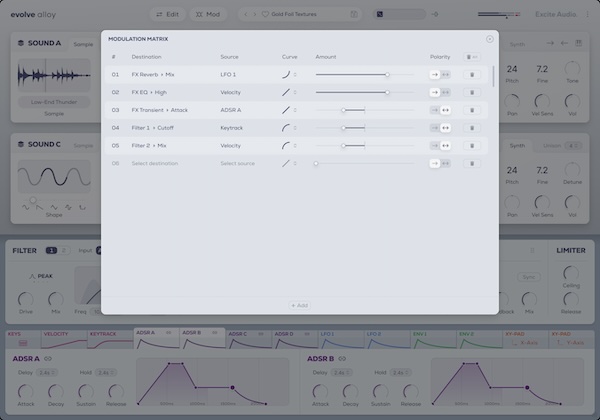Set row 01 polarity to bipolar
Image resolution: width=600 pixels, height=420 pixels.
point(445,75)
